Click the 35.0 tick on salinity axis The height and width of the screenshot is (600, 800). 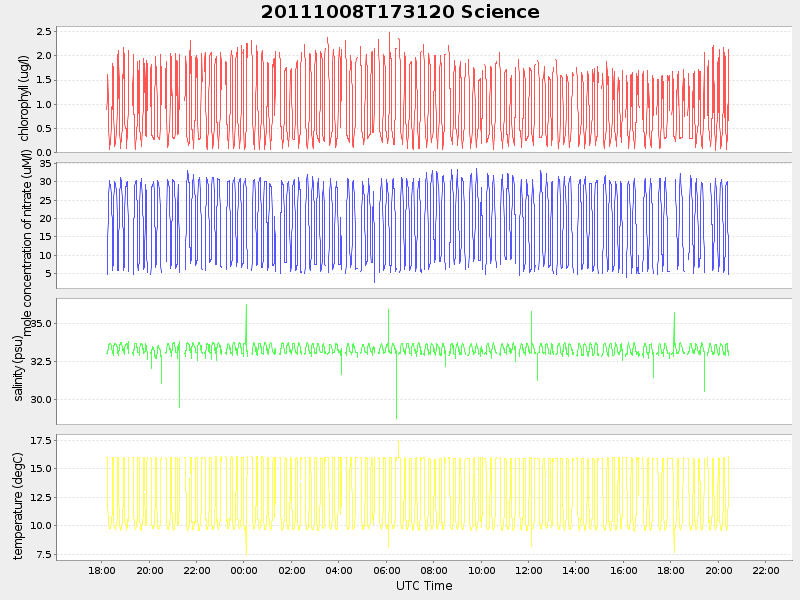(x=41, y=324)
